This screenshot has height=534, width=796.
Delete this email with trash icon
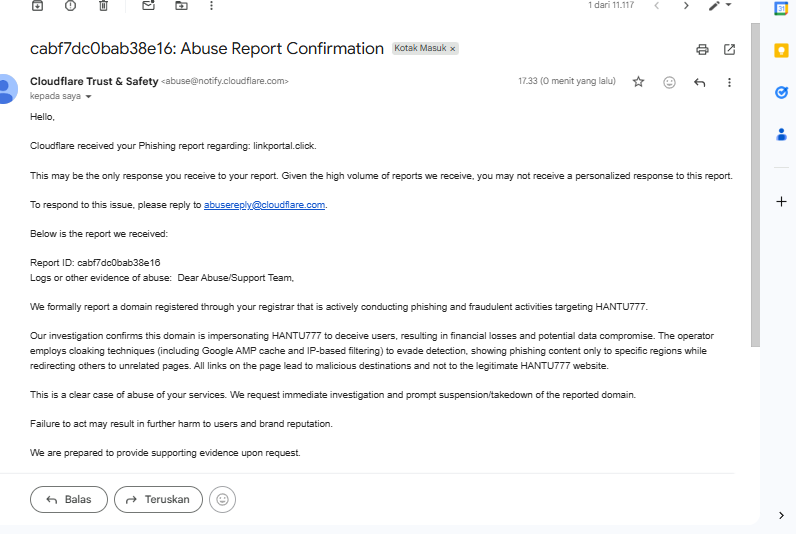click(x=104, y=5)
